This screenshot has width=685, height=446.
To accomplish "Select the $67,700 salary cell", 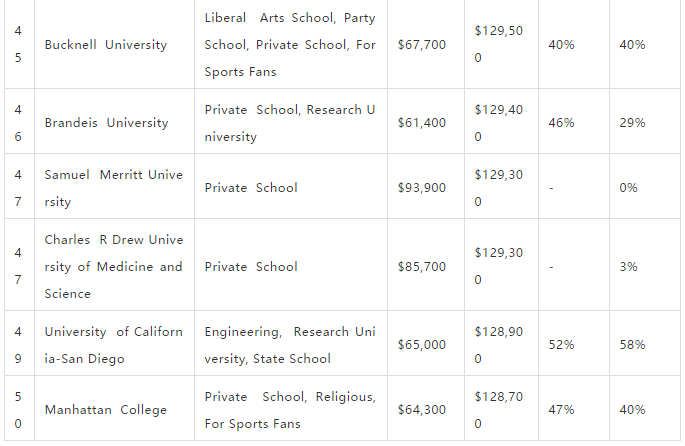I will click(x=426, y=45).
